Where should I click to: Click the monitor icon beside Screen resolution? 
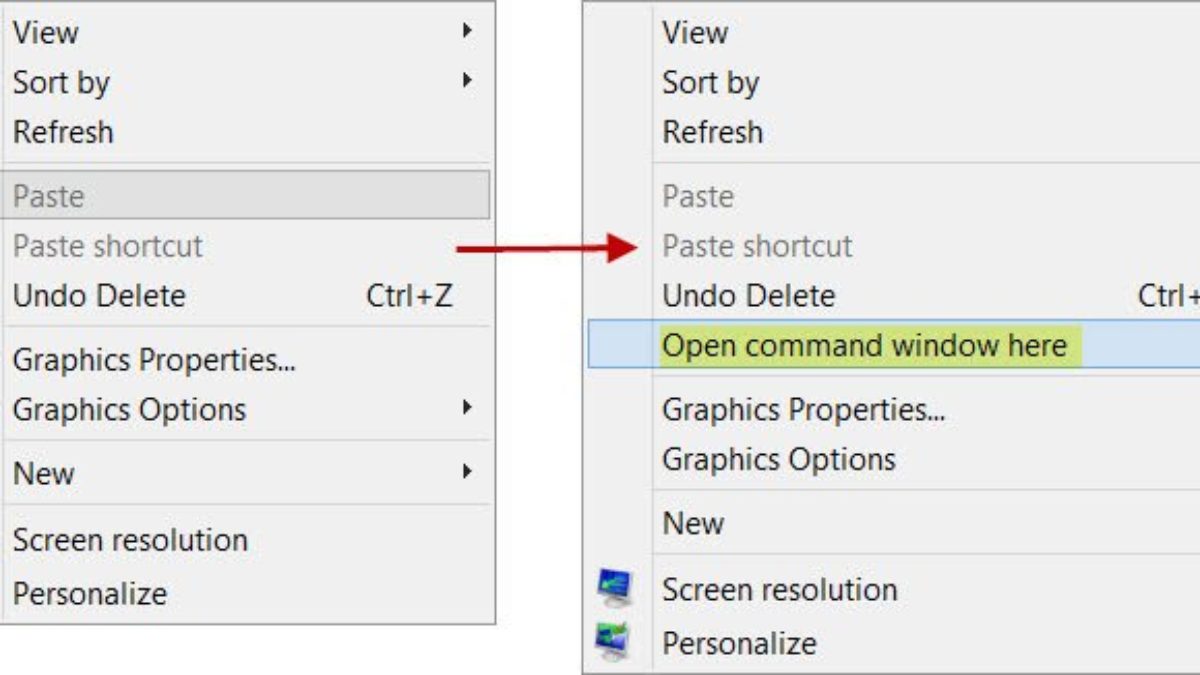click(614, 588)
